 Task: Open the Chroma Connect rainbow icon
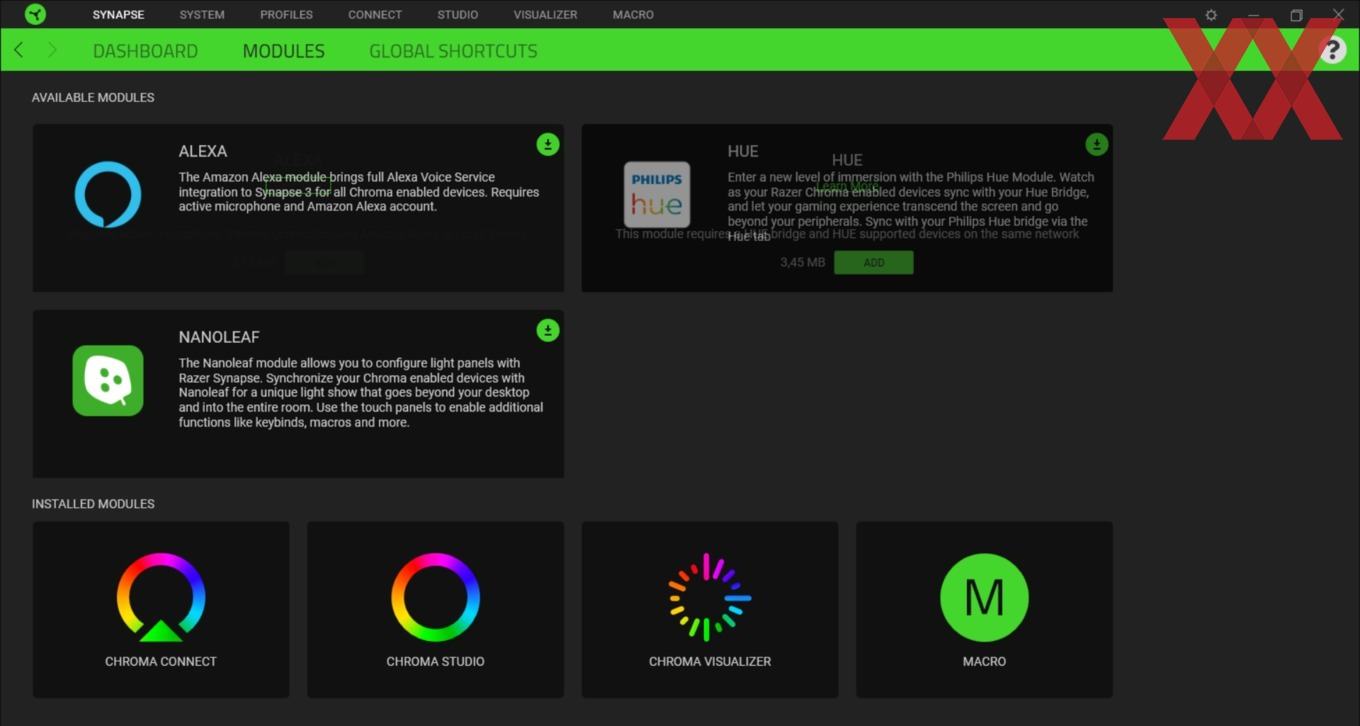(x=161, y=597)
